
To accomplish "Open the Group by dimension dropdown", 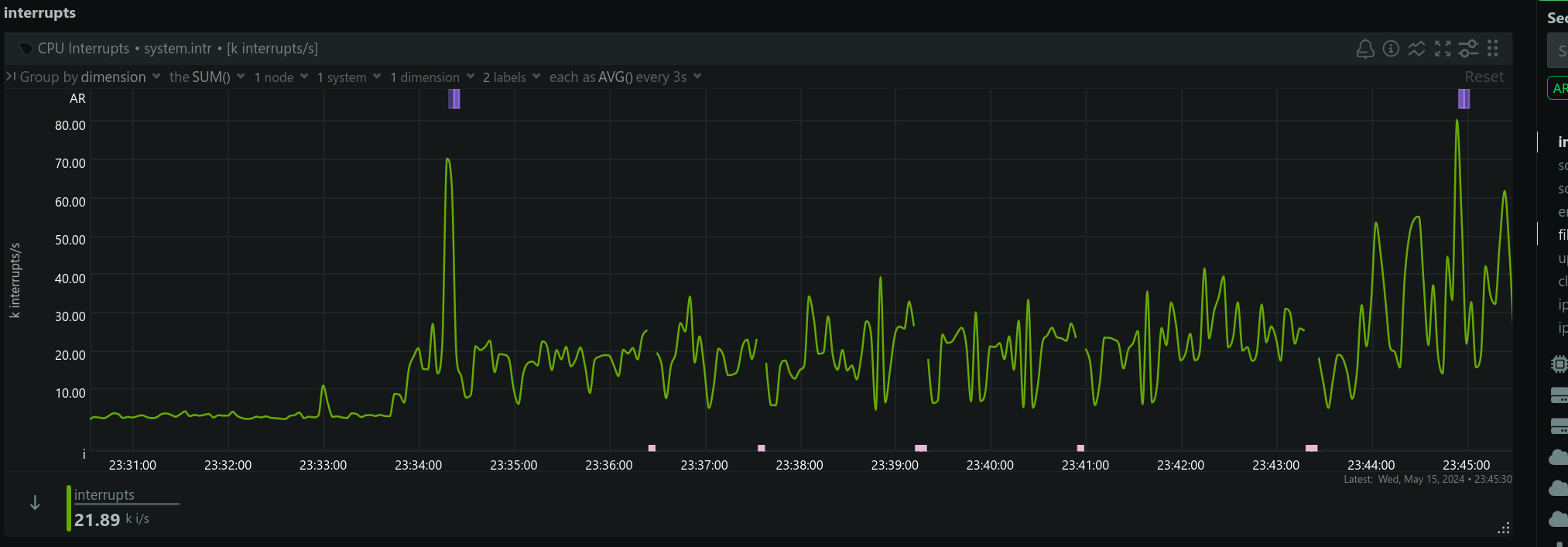I will tap(90, 77).
